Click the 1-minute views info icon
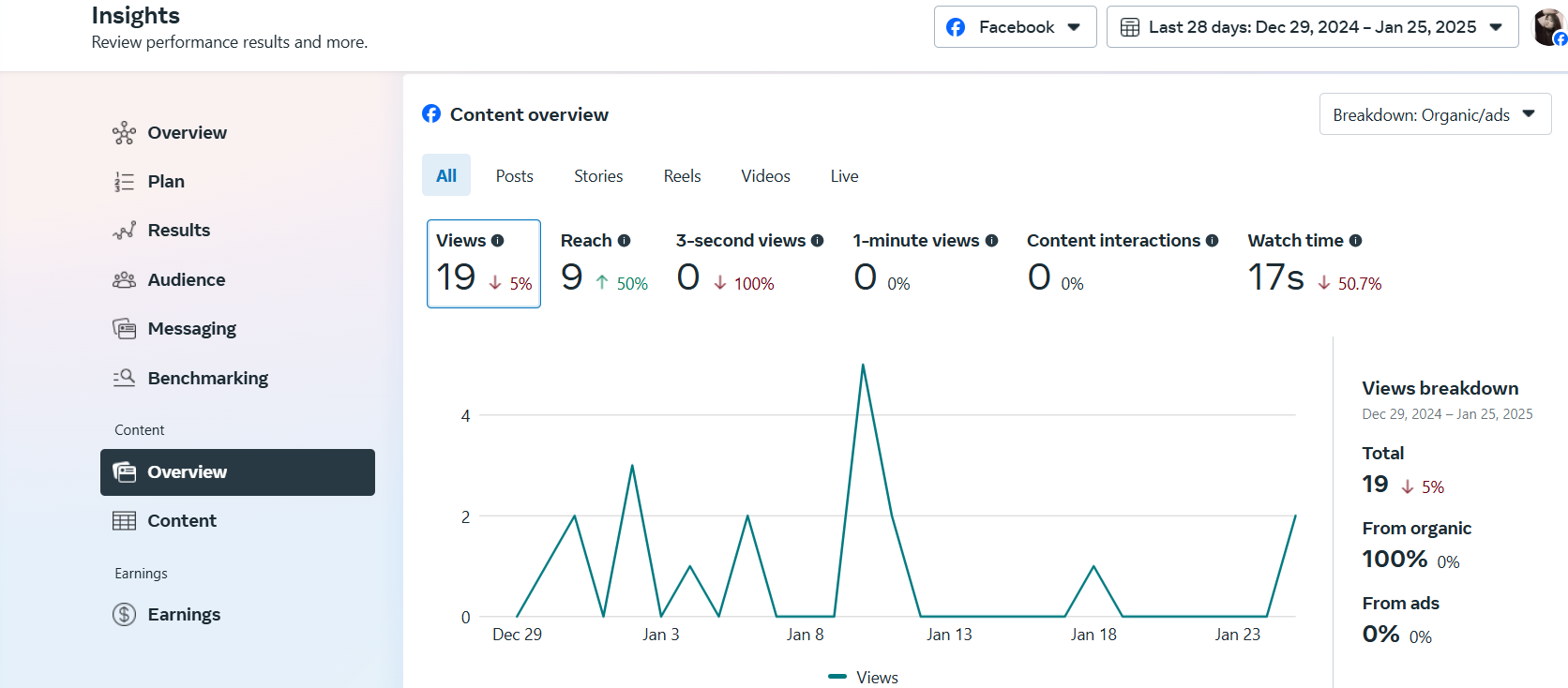1568x688 pixels. pos(991,241)
